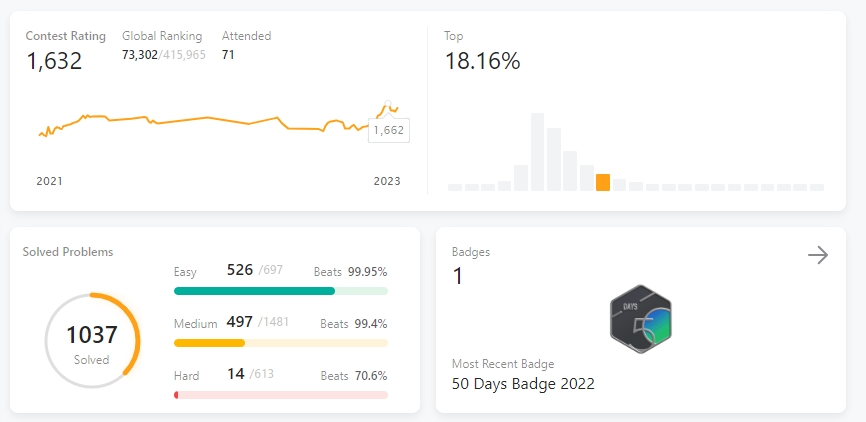Click the Medium difficulty label
866x422 pixels.
tap(194, 323)
